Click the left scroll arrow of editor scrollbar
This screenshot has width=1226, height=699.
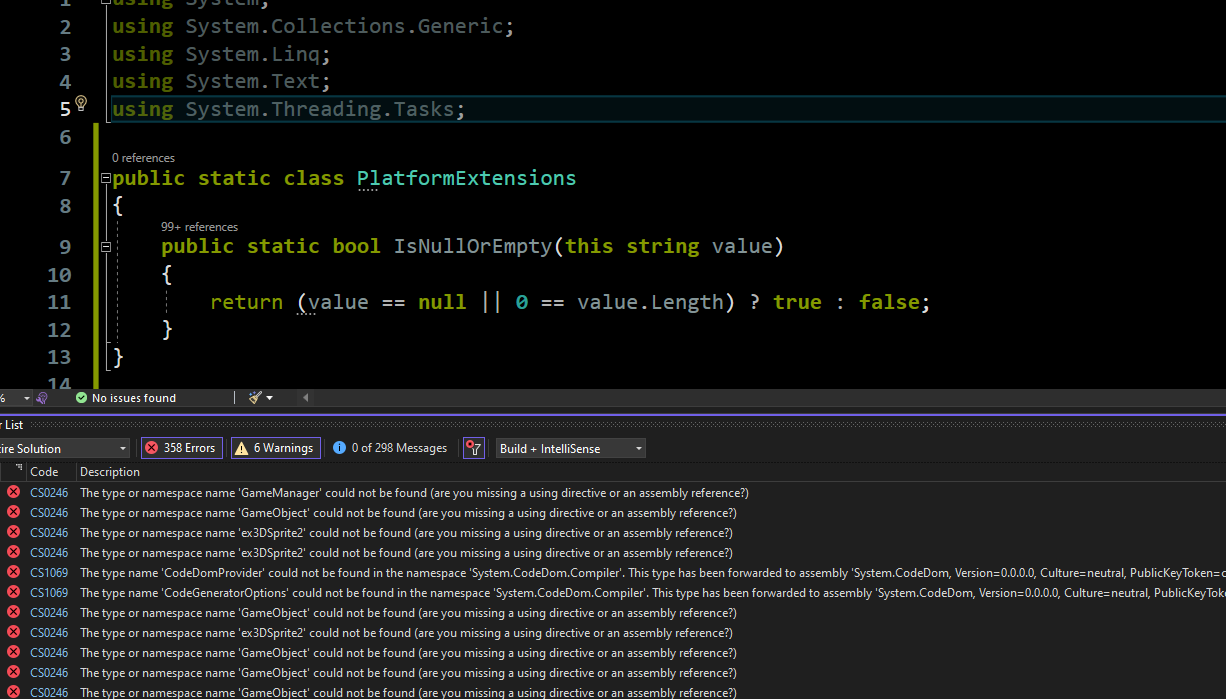point(305,398)
